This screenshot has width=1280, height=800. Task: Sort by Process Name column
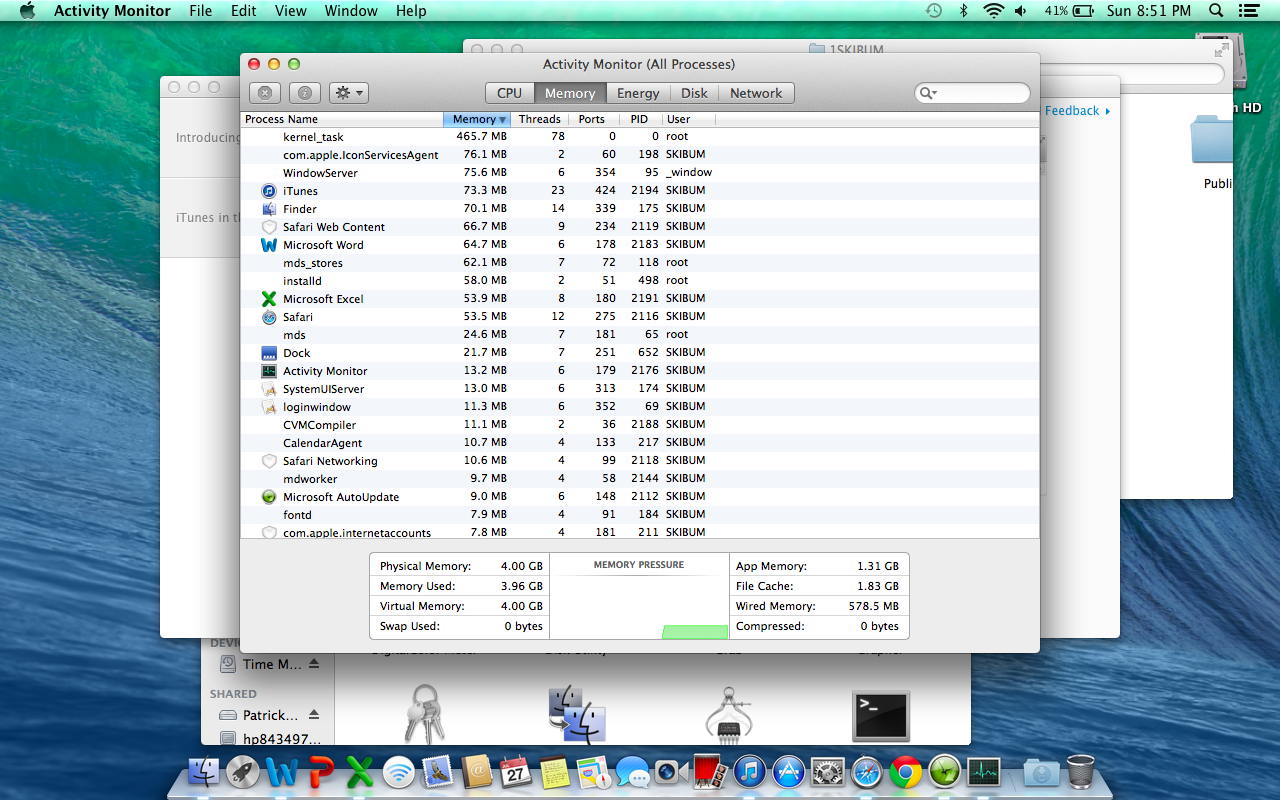click(342, 119)
